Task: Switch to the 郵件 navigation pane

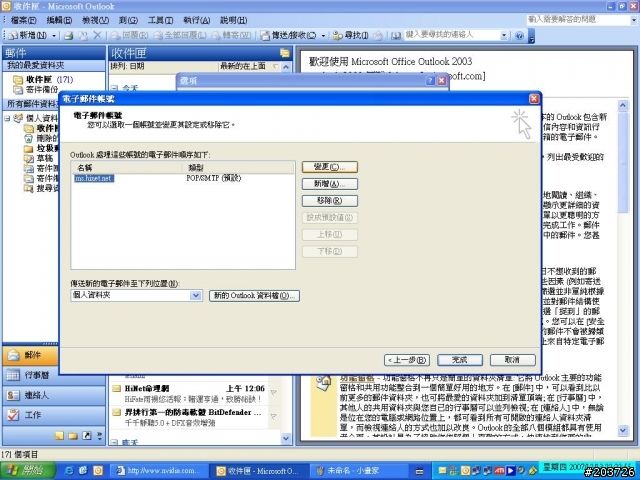Action: (30, 355)
